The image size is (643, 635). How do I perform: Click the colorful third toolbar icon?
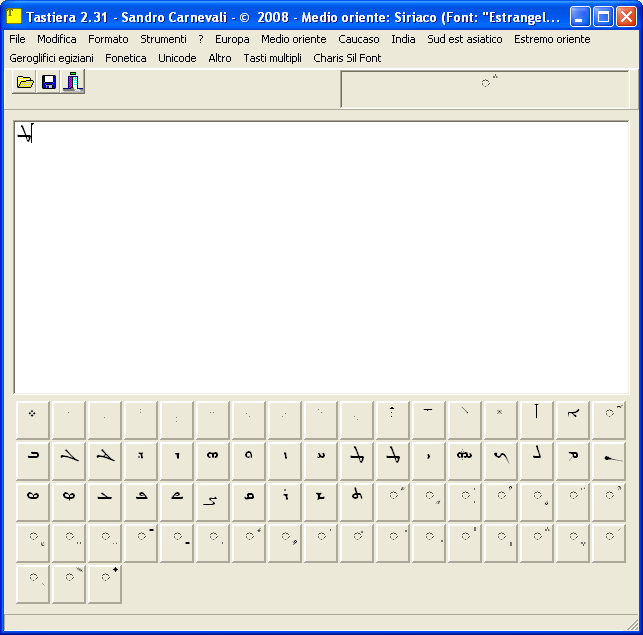[73, 82]
